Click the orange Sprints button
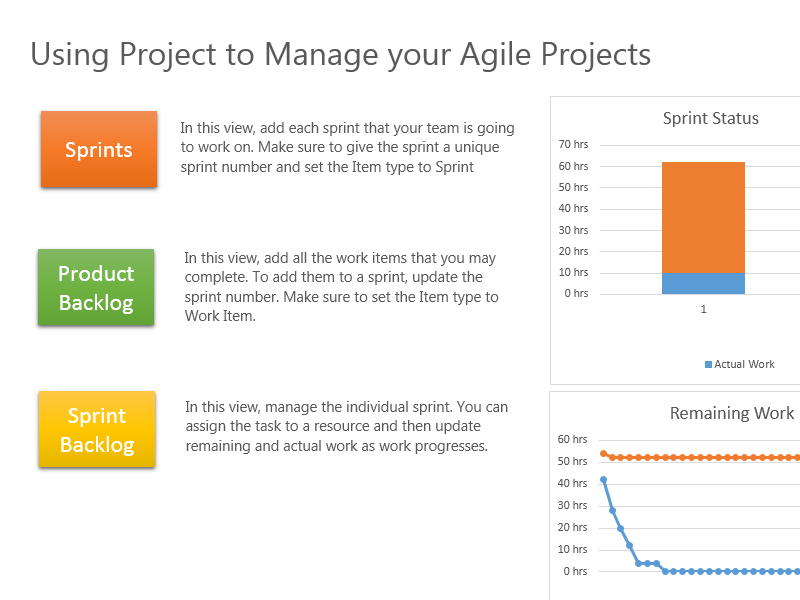This screenshot has width=800, height=600. click(x=99, y=150)
